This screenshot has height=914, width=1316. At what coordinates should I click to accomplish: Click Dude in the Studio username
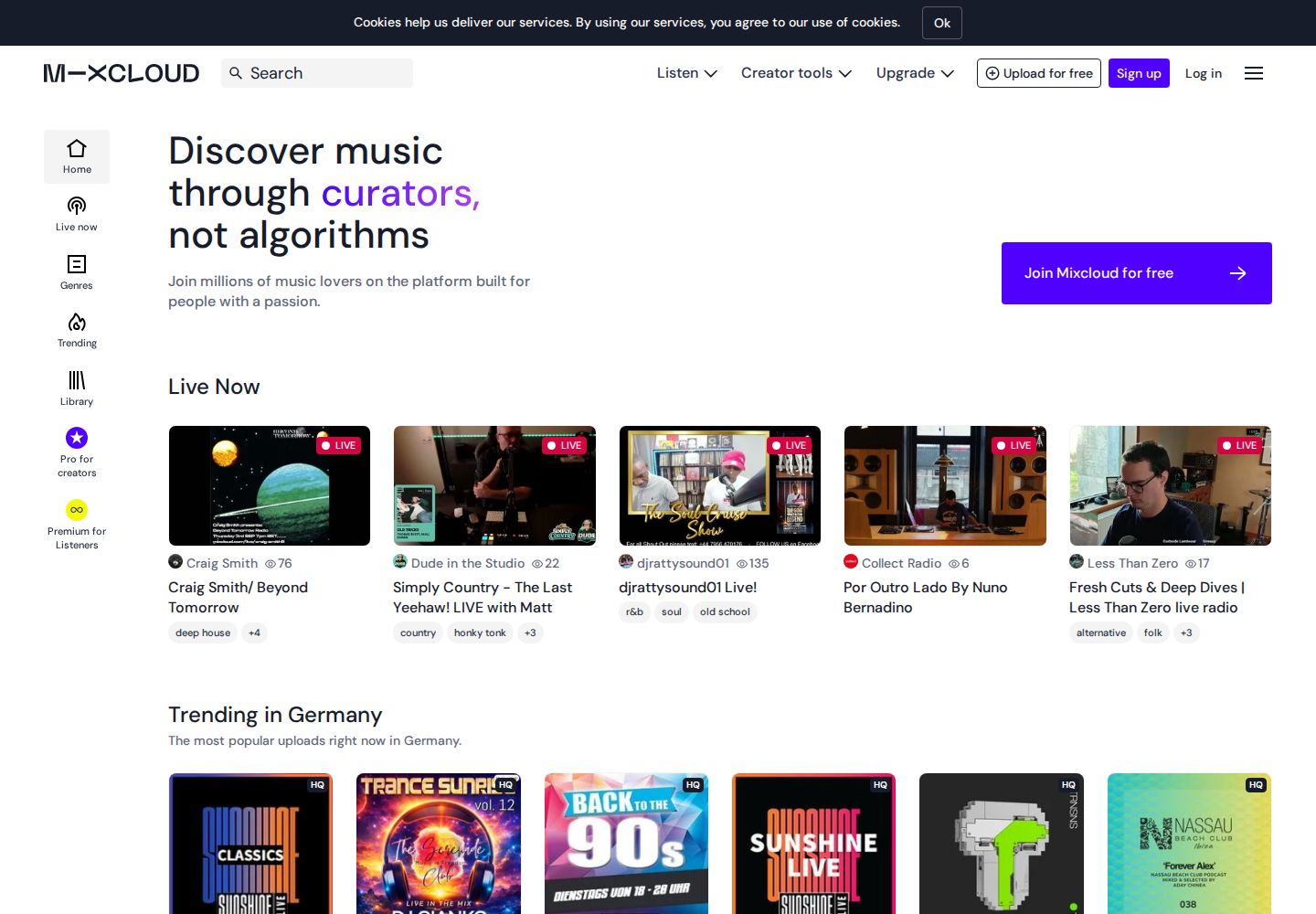(x=468, y=563)
